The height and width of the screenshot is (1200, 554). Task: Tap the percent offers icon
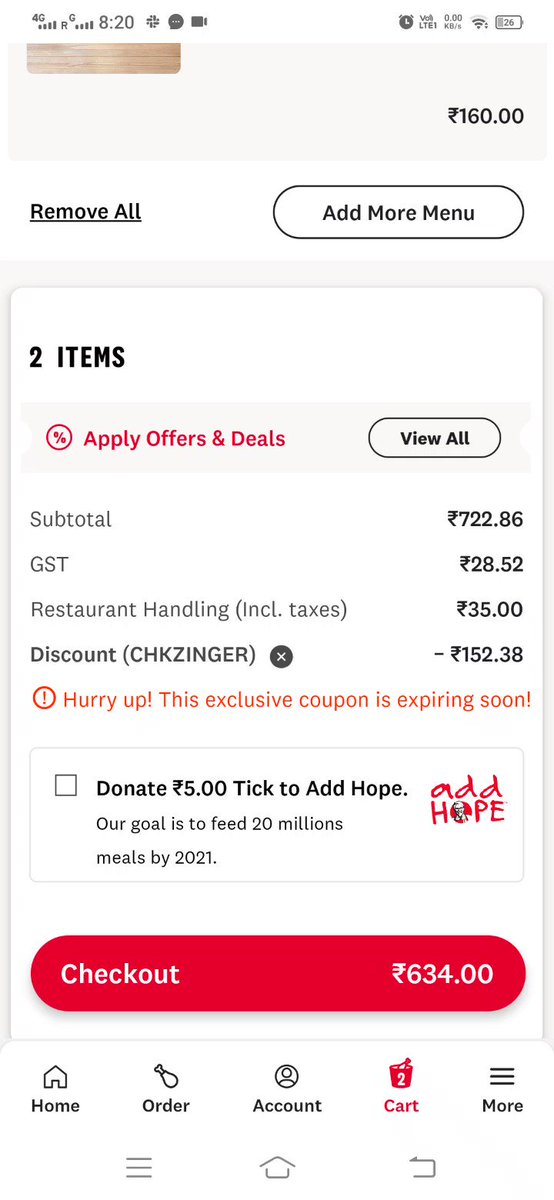tap(59, 438)
